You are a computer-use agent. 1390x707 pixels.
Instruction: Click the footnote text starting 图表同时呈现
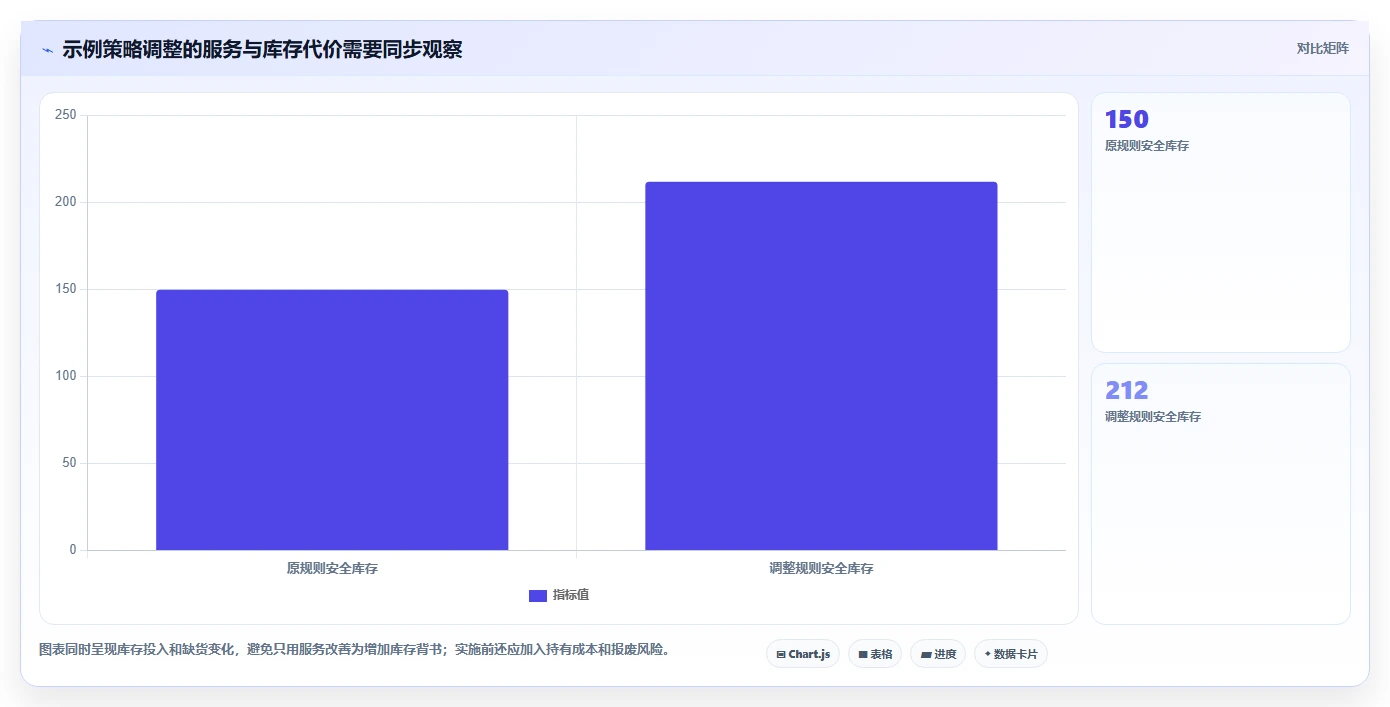(x=354, y=649)
